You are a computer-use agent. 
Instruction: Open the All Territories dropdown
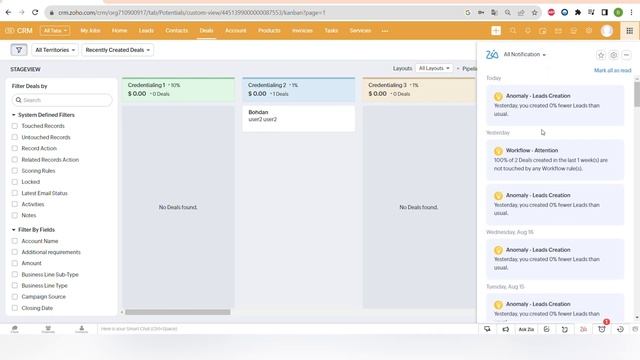tap(55, 50)
